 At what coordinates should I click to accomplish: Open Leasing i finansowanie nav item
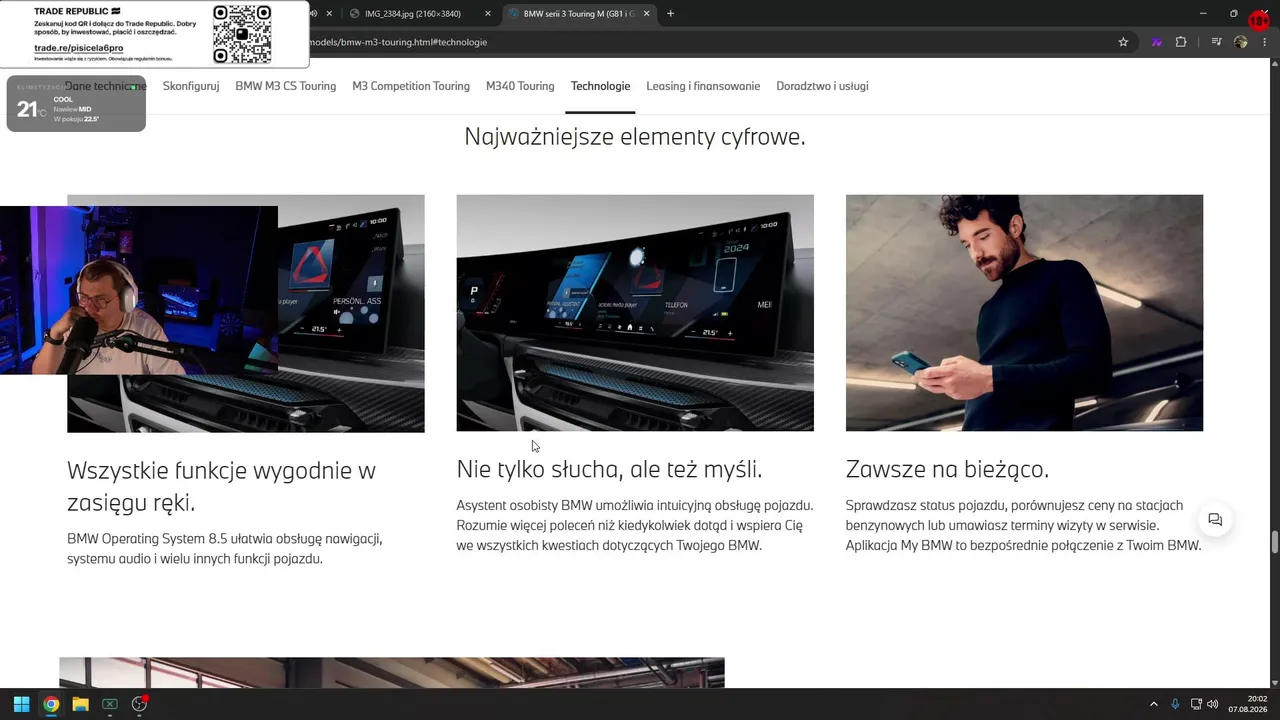(703, 86)
